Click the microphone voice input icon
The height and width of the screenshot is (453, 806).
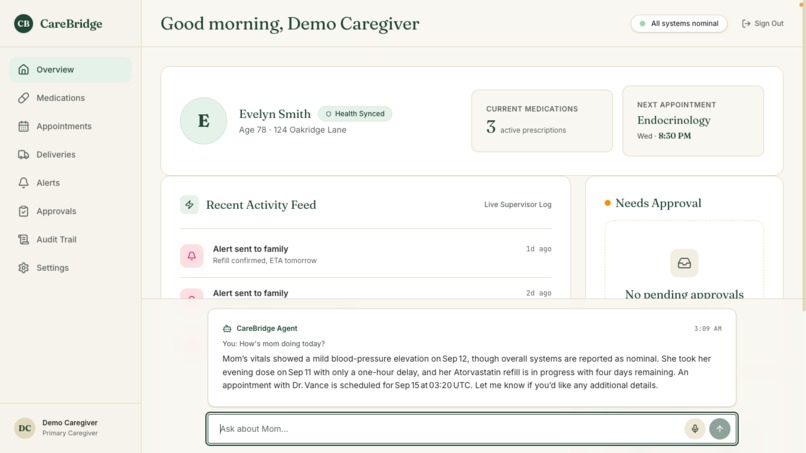pyautogui.click(x=694, y=428)
